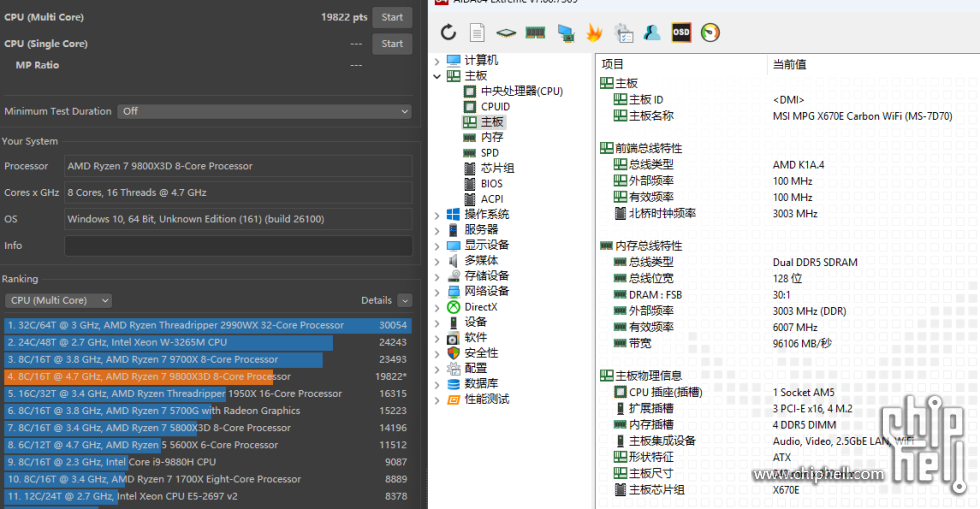Select 服务器 tree item
The width and height of the screenshot is (980, 509).
click(x=481, y=229)
